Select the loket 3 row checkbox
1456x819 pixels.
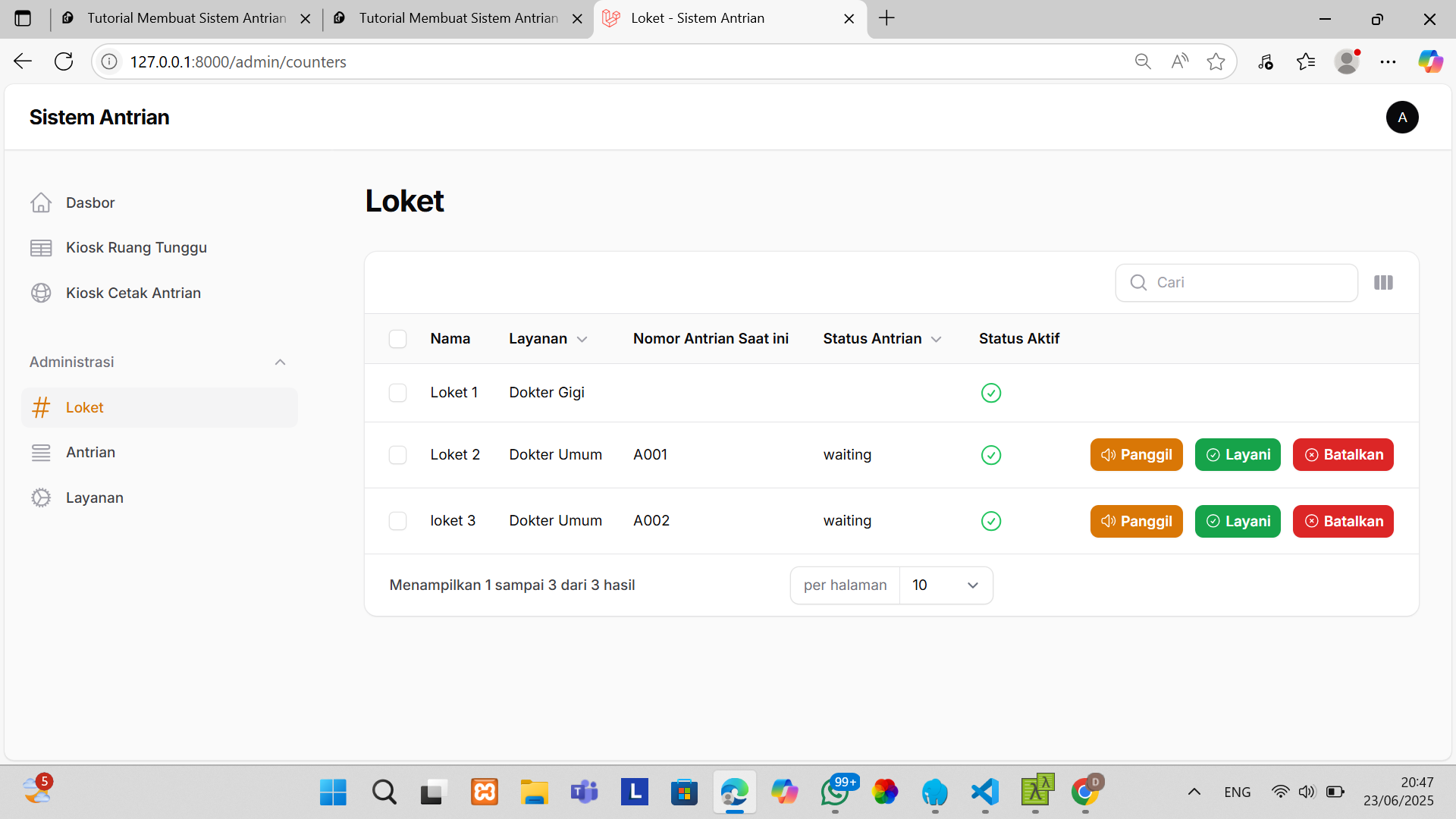(397, 521)
